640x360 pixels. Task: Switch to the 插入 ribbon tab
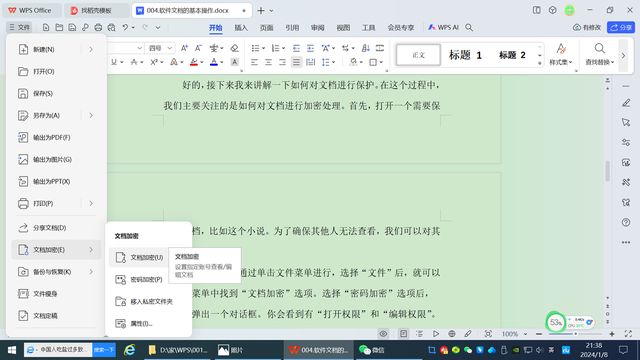(241, 27)
